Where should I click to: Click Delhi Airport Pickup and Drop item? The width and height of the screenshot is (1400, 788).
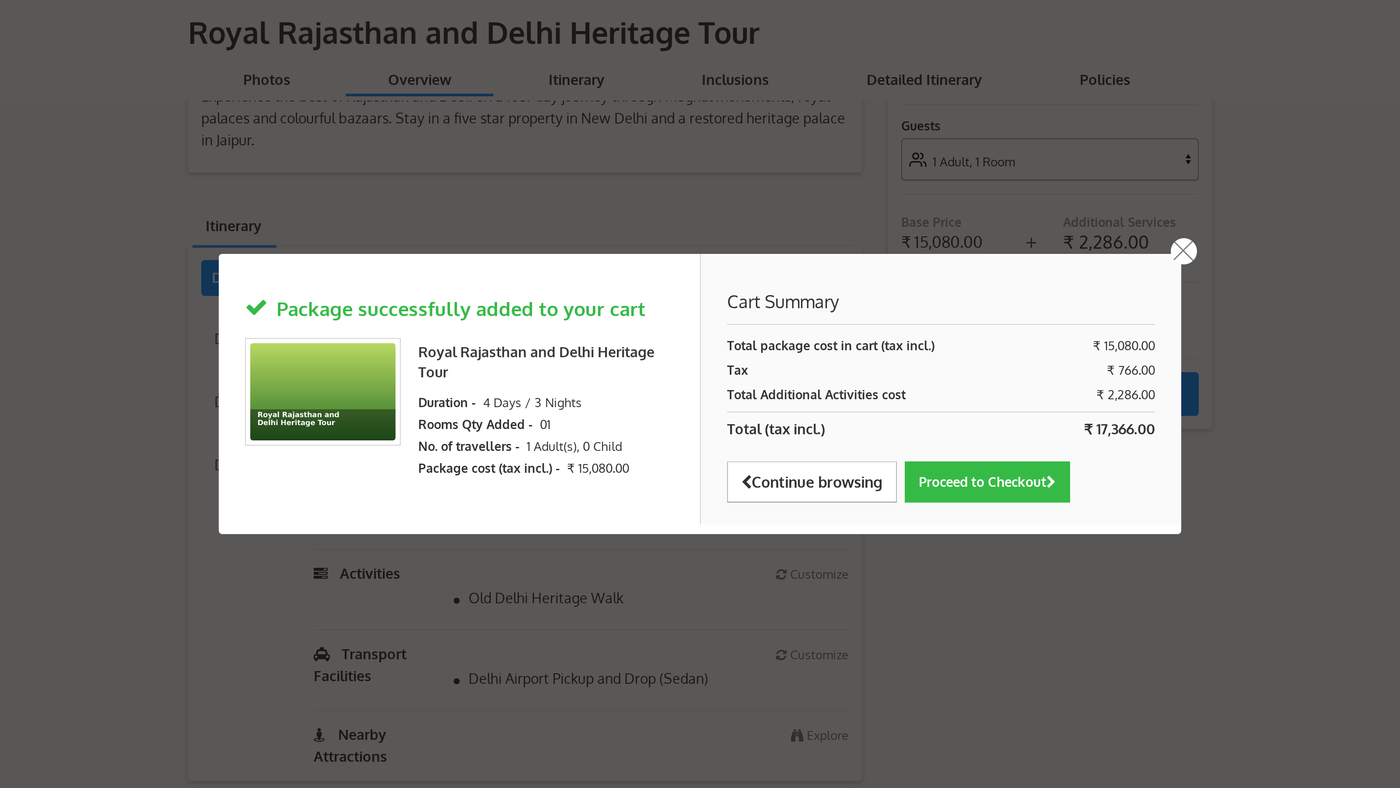click(x=588, y=679)
